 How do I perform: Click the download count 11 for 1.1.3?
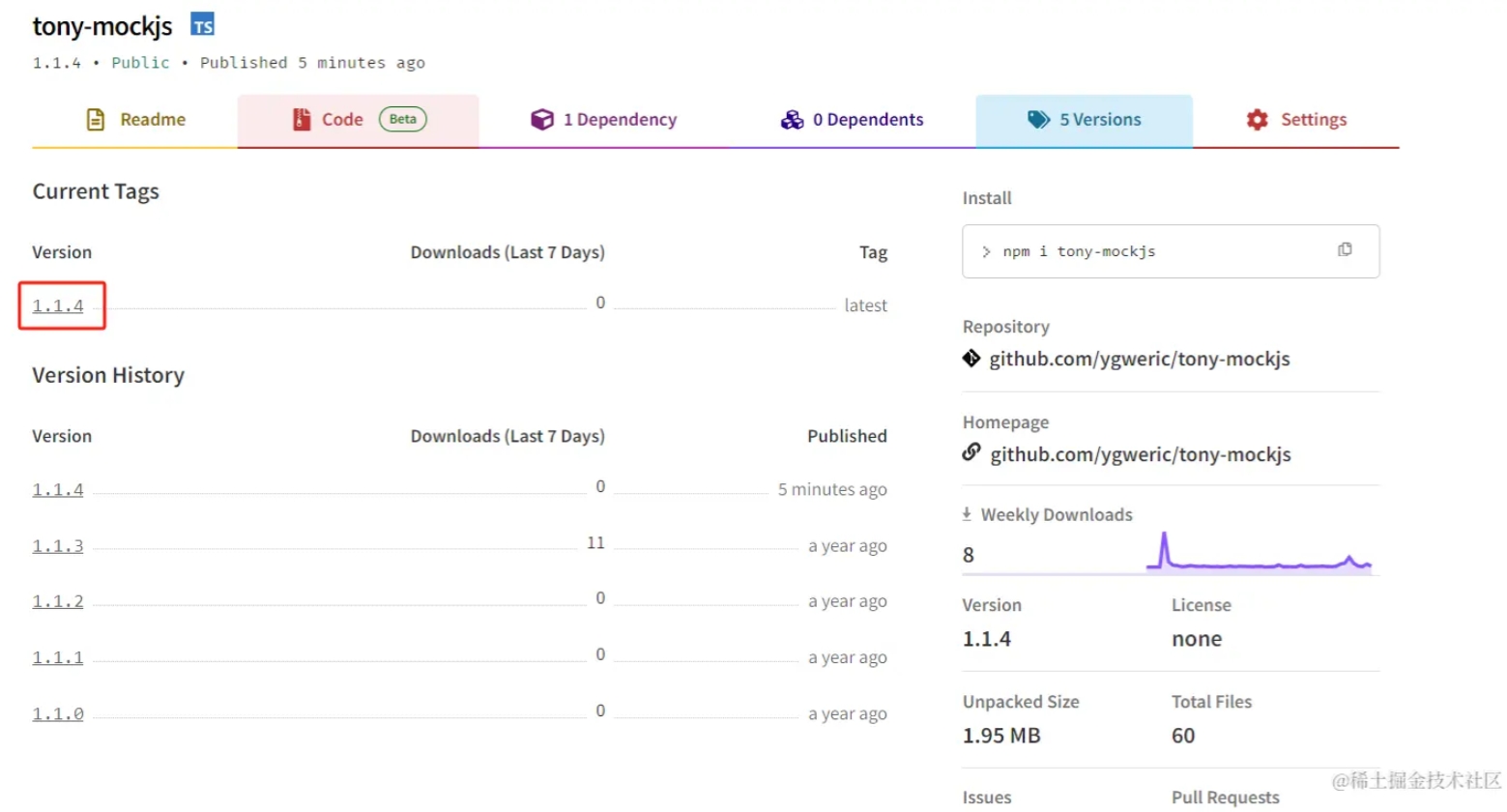coord(595,543)
